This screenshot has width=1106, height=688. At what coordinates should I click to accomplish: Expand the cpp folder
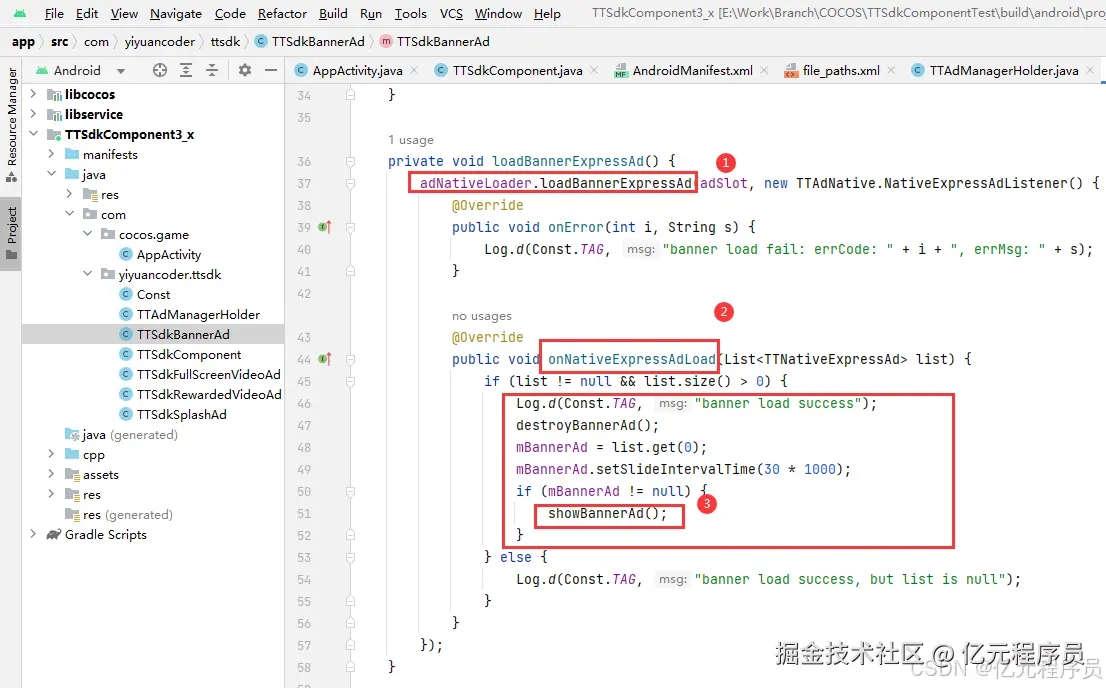tap(51, 454)
